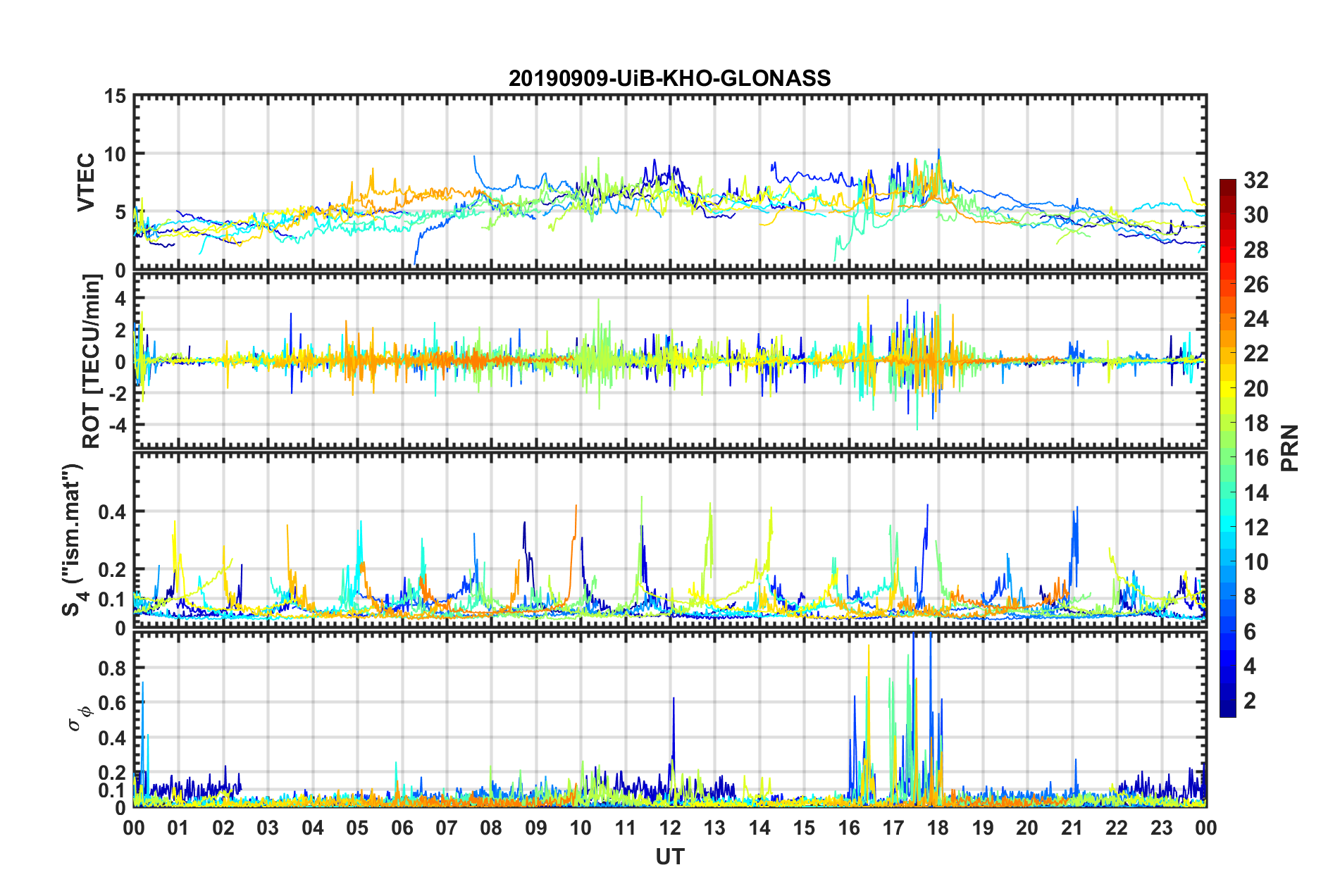The width and height of the screenshot is (1340, 896).
Task: Select UT axis tick label "12"
Action: [670, 828]
